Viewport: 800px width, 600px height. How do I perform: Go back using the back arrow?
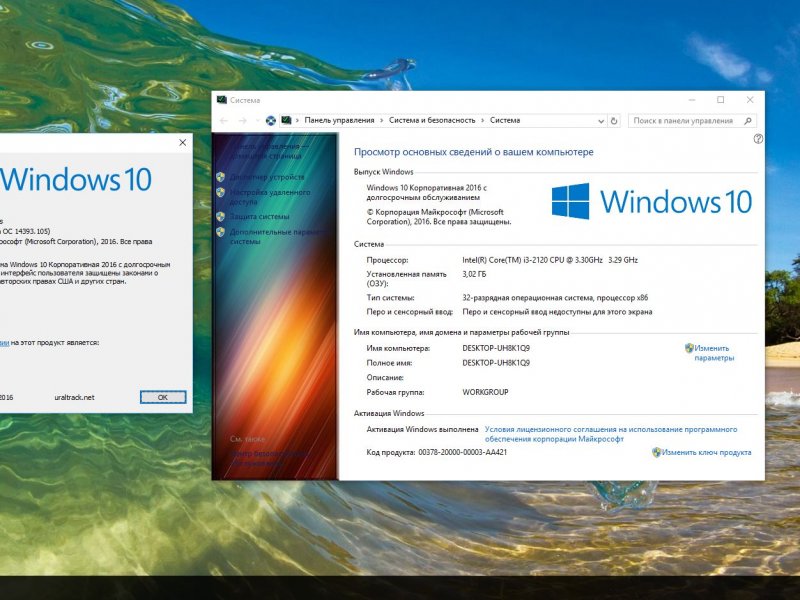point(223,120)
